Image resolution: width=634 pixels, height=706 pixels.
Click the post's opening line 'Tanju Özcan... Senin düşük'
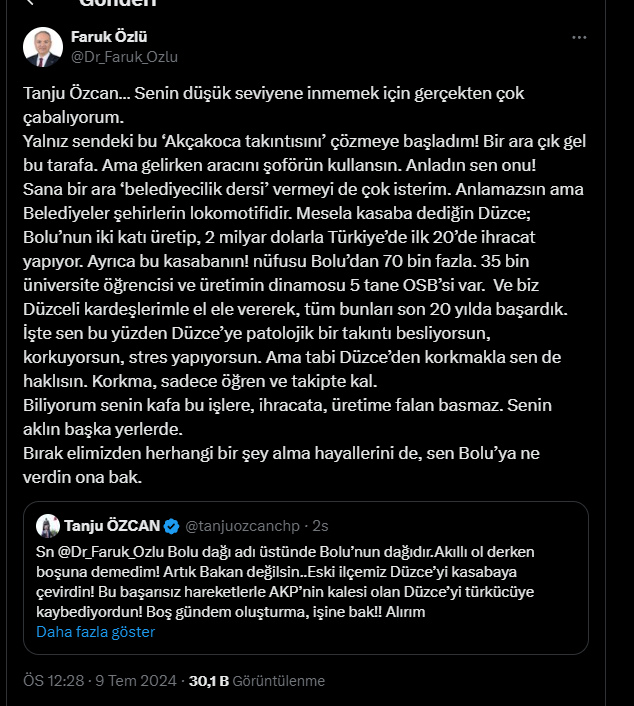click(274, 93)
